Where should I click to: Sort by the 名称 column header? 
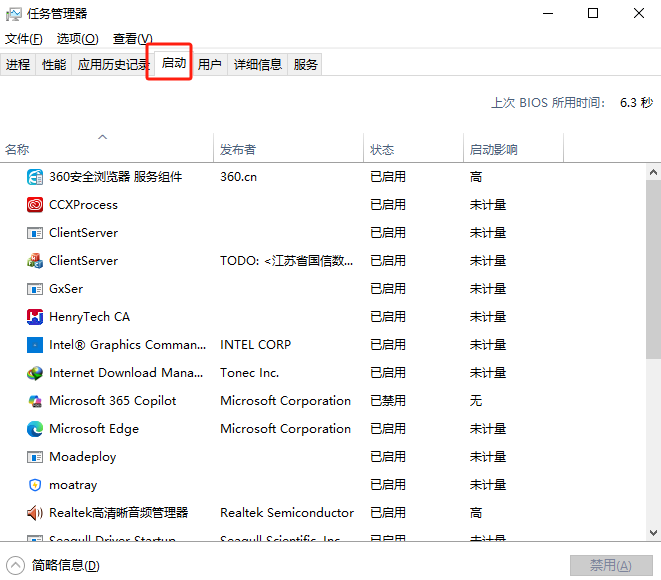107,149
